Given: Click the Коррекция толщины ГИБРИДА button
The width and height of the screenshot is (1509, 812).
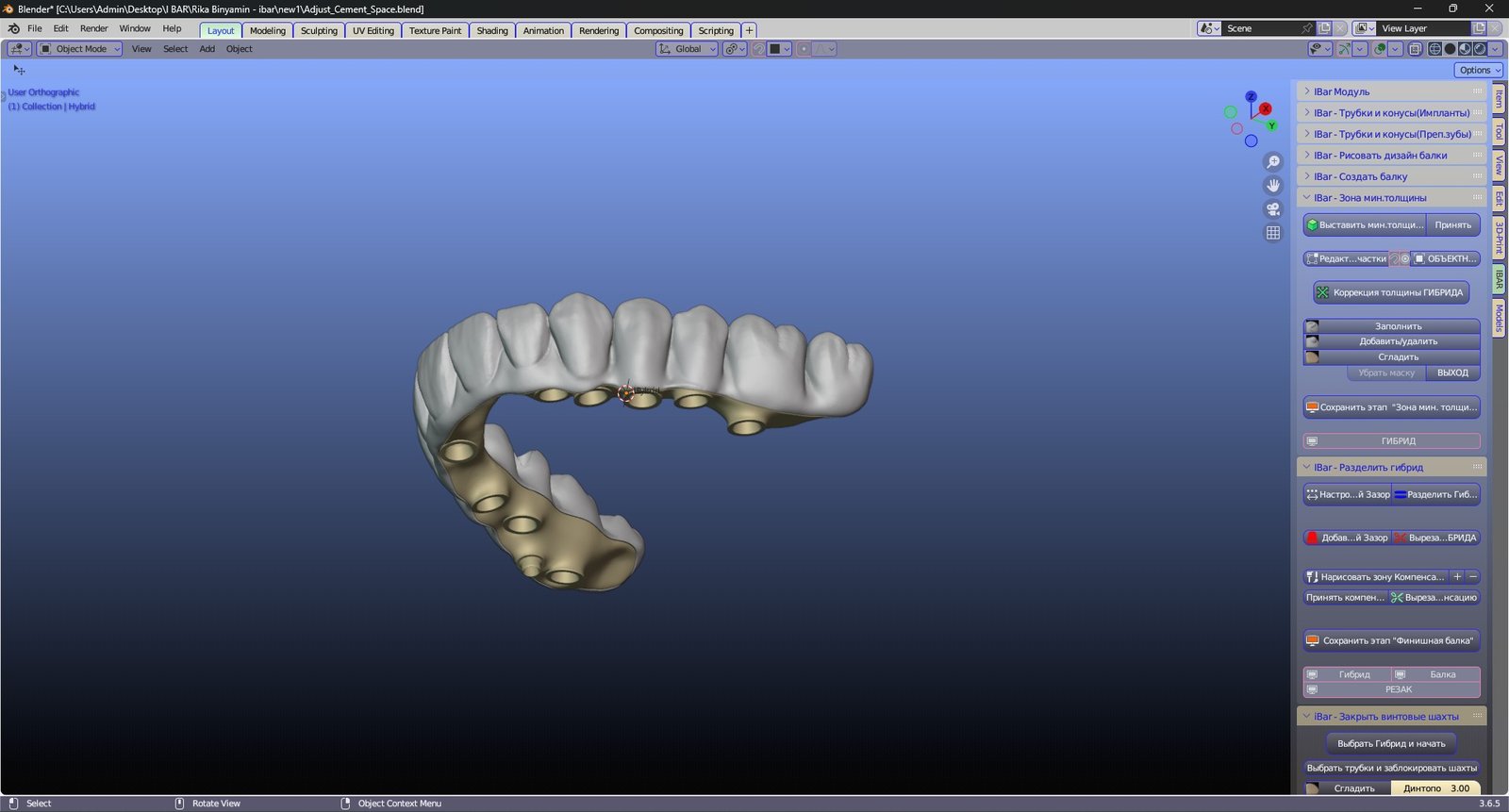Looking at the screenshot, I should (x=1391, y=292).
